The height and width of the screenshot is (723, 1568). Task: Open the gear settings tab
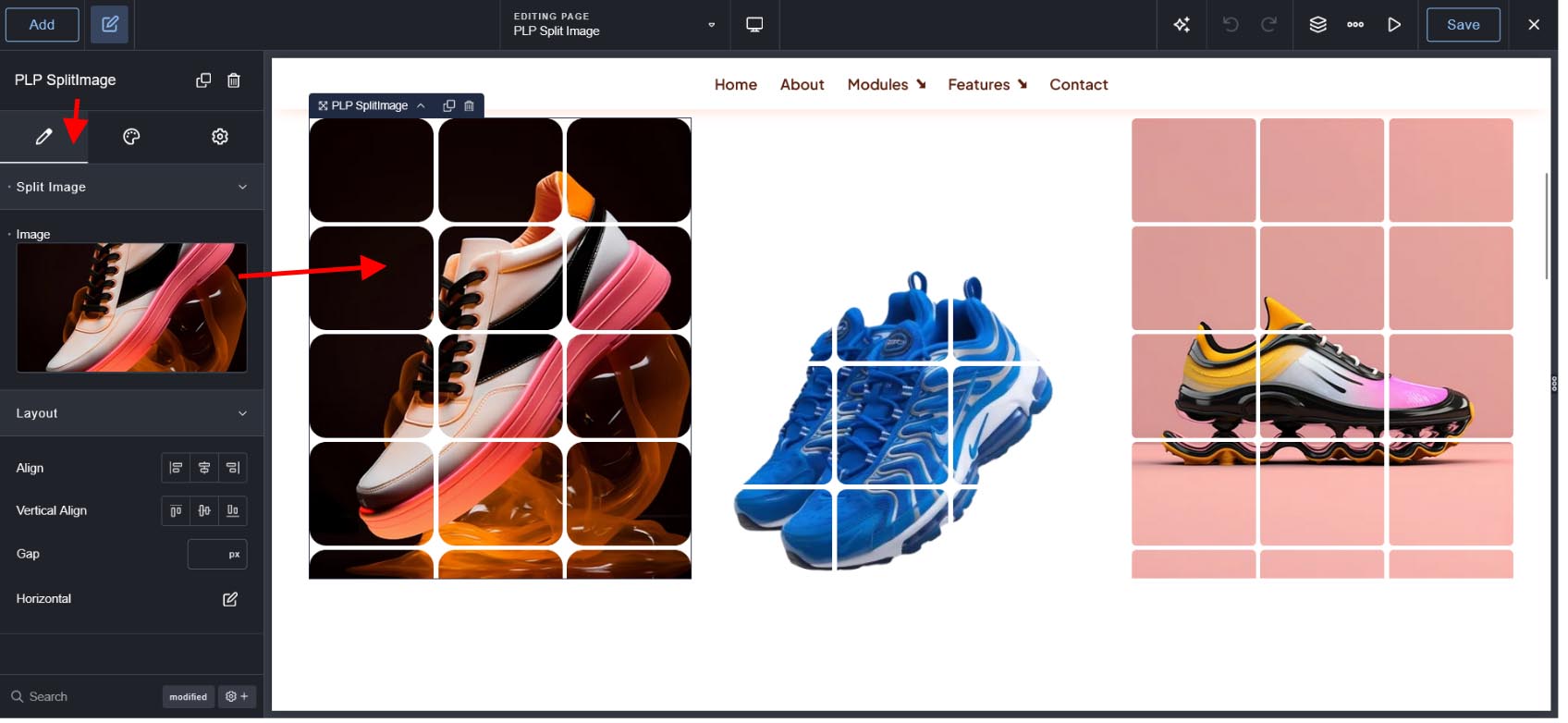pos(221,138)
